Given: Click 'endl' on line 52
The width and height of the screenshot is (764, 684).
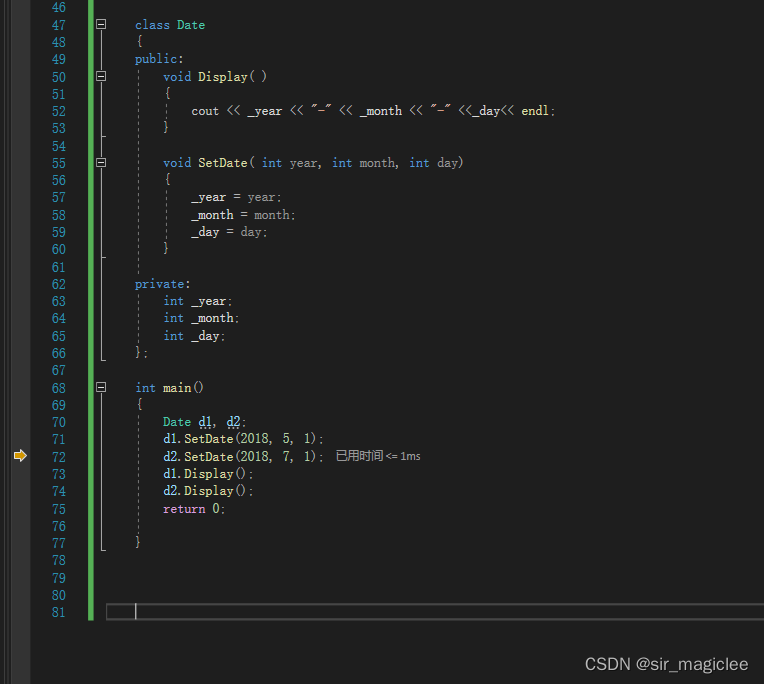Looking at the screenshot, I should [x=535, y=111].
